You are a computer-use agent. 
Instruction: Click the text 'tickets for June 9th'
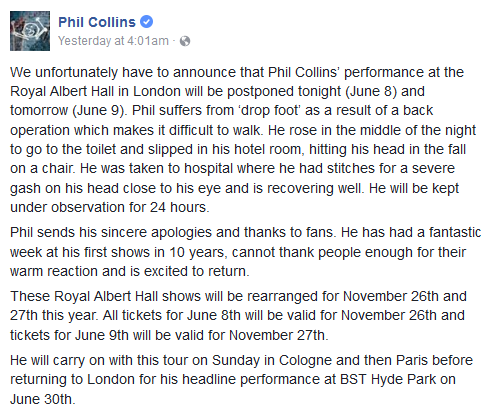[x=69, y=335]
